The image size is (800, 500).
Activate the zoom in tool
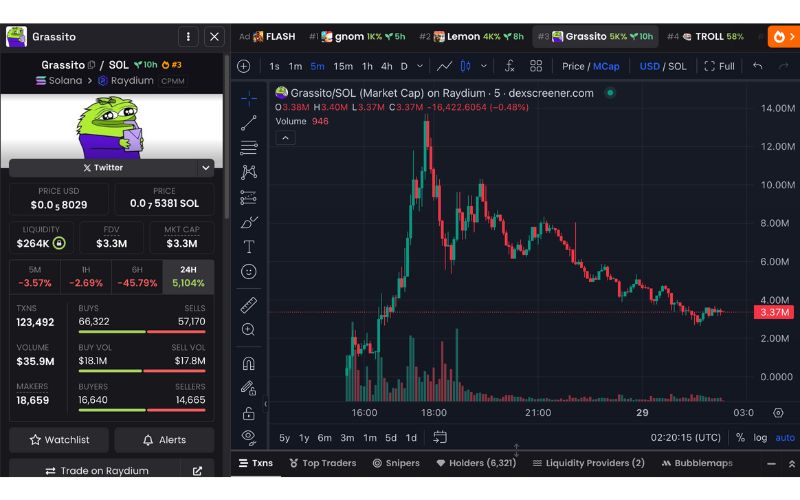248,330
